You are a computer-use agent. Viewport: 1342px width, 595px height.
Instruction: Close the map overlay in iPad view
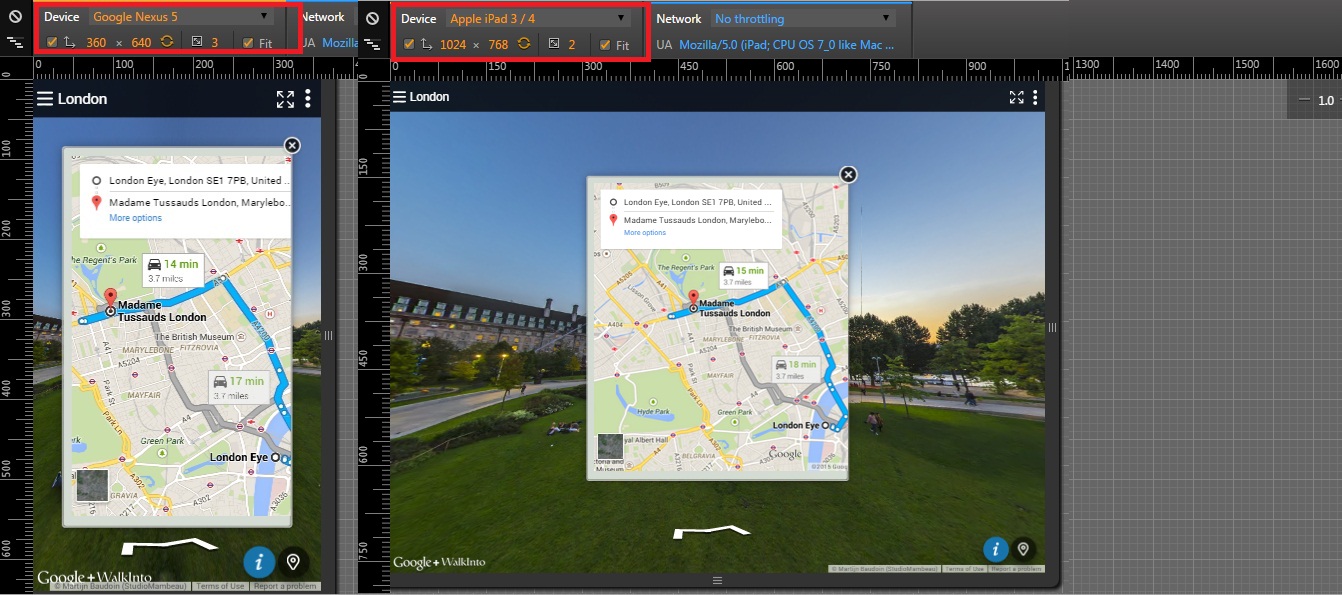point(848,174)
